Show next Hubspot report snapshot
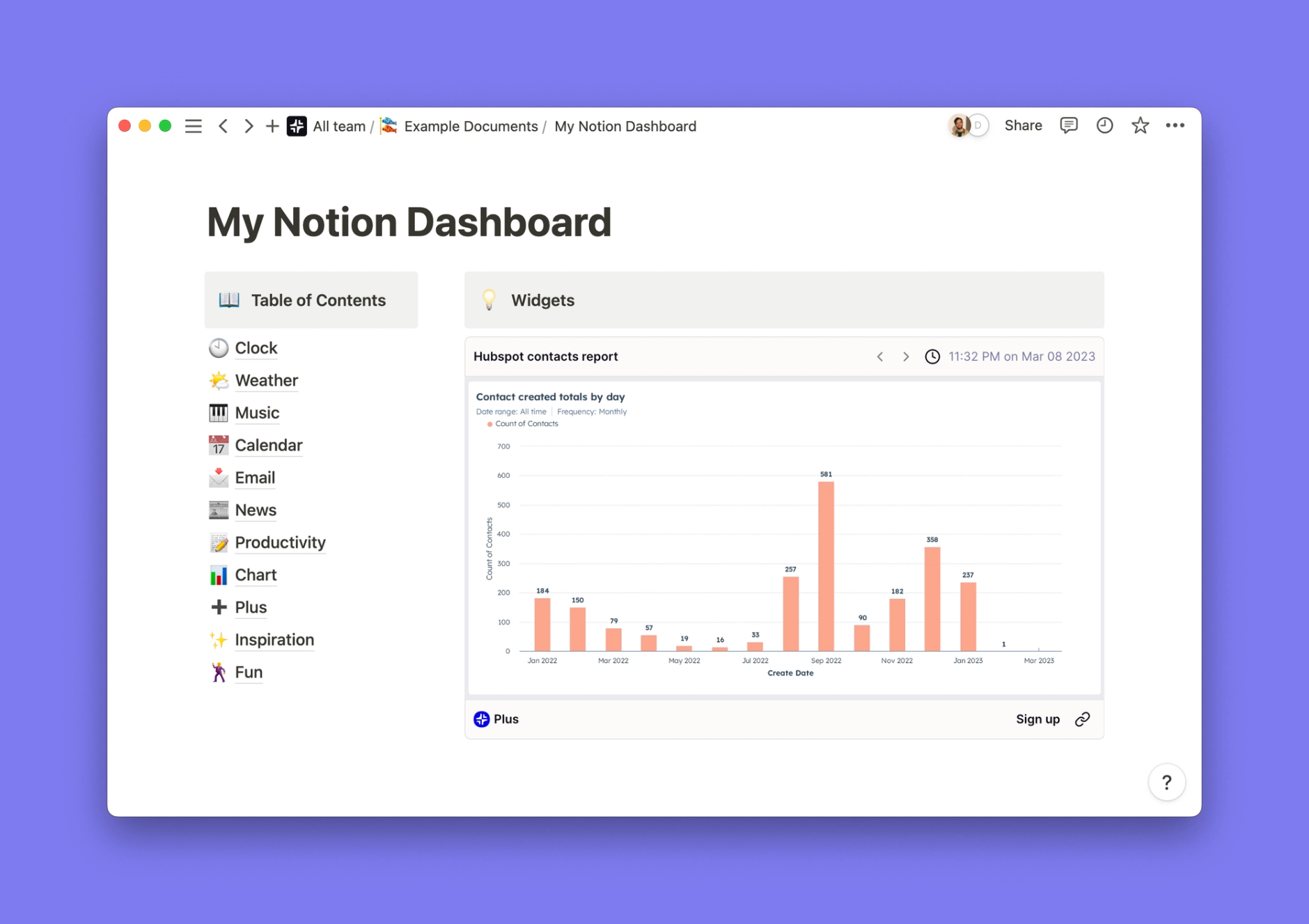Image resolution: width=1309 pixels, height=924 pixels. (906, 357)
